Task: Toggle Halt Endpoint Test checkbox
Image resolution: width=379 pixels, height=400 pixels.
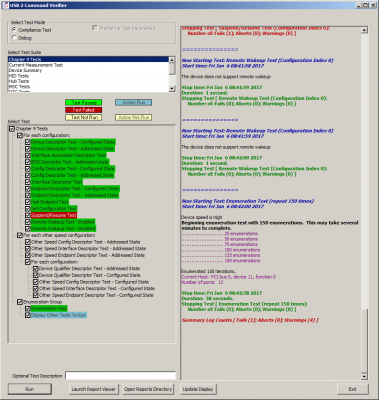Action: click(28, 202)
